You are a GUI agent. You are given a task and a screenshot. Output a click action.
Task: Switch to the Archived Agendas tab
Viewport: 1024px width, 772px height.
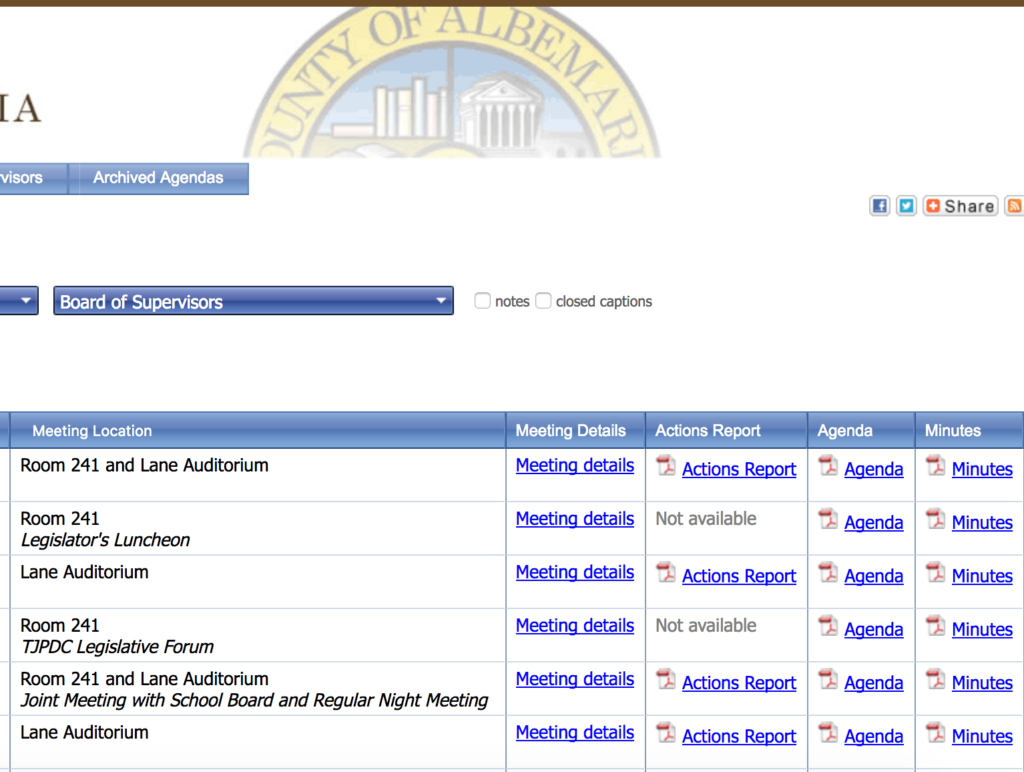click(158, 178)
